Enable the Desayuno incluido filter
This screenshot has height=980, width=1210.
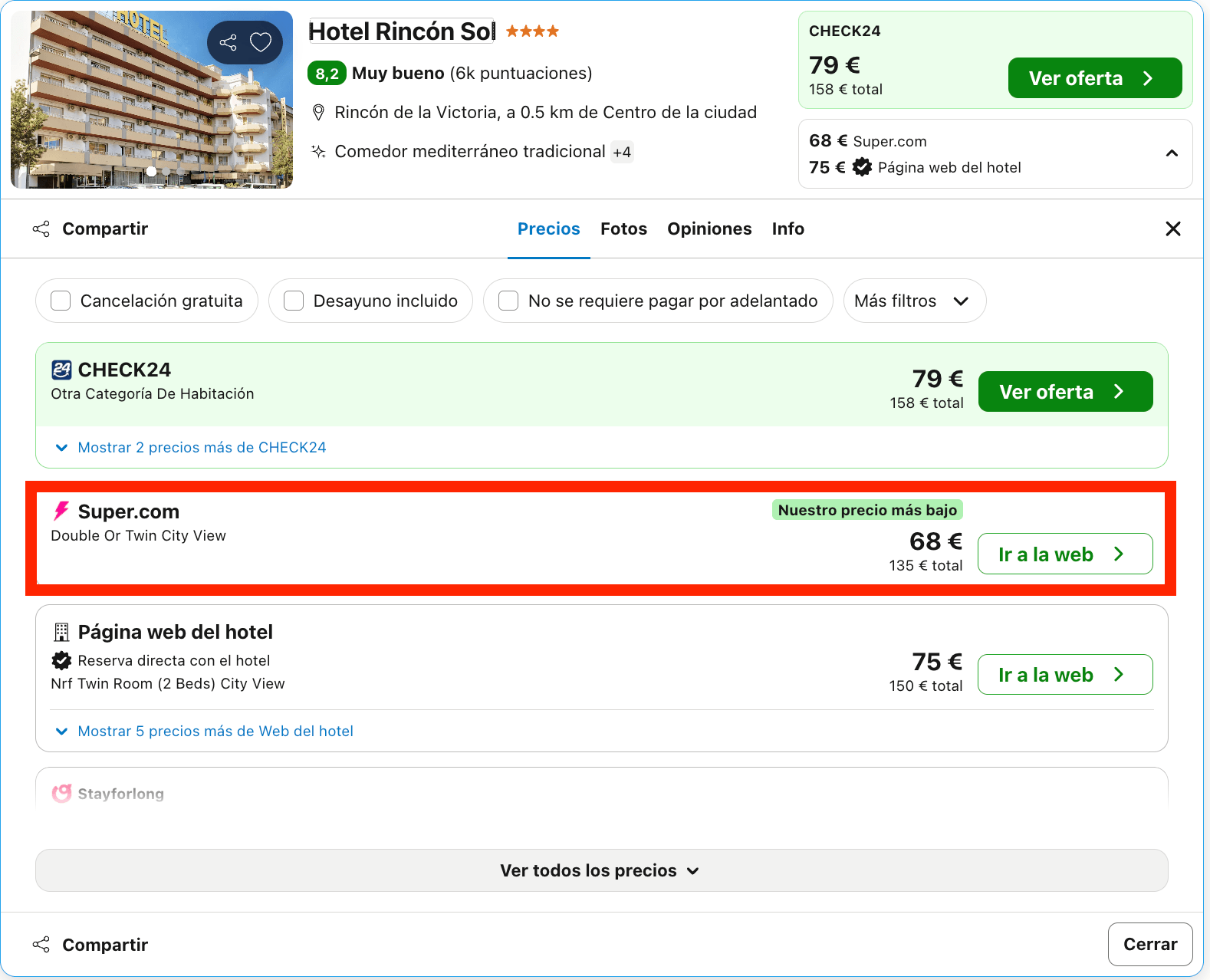click(294, 301)
